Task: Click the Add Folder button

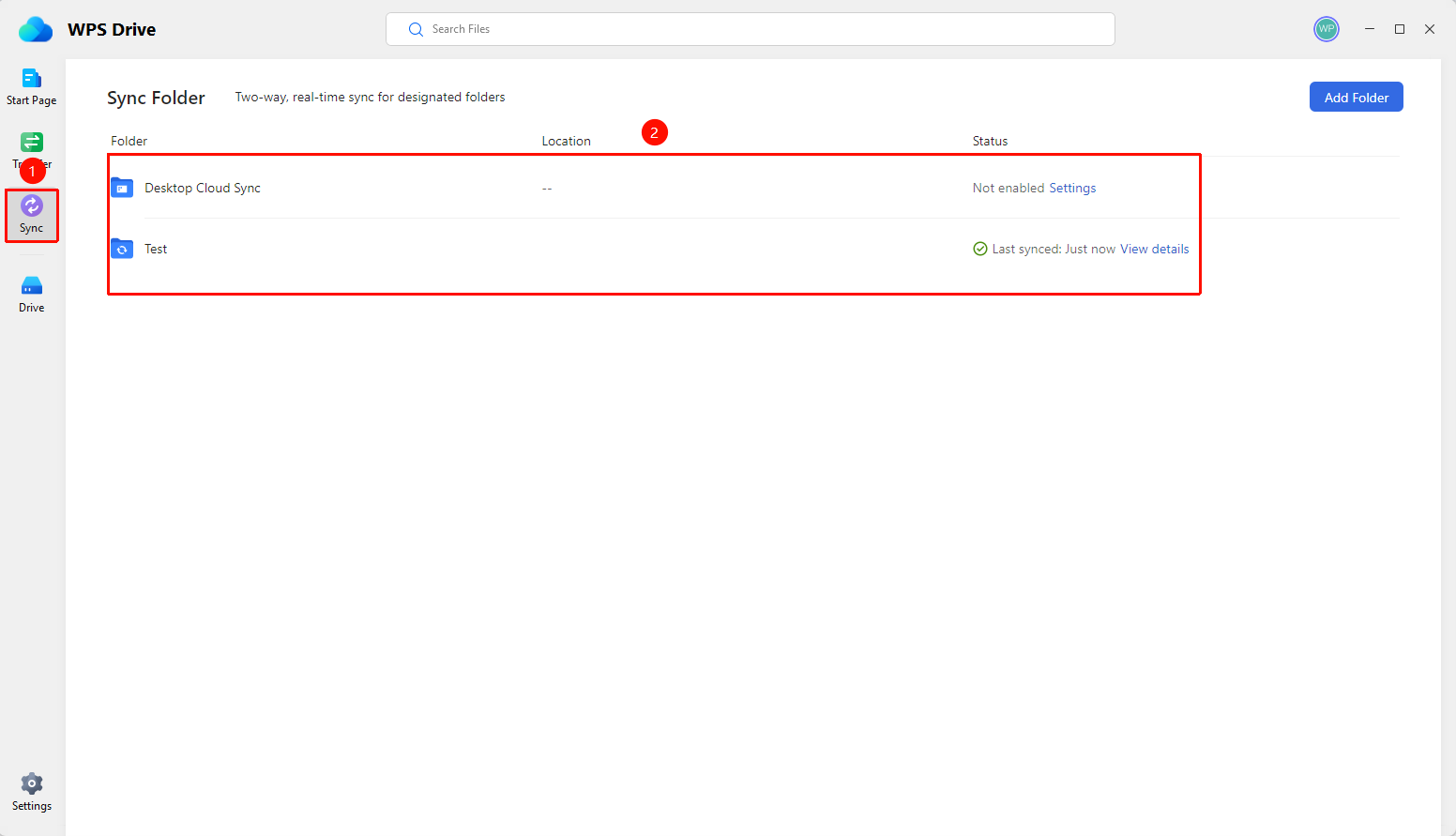Action: (1357, 97)
